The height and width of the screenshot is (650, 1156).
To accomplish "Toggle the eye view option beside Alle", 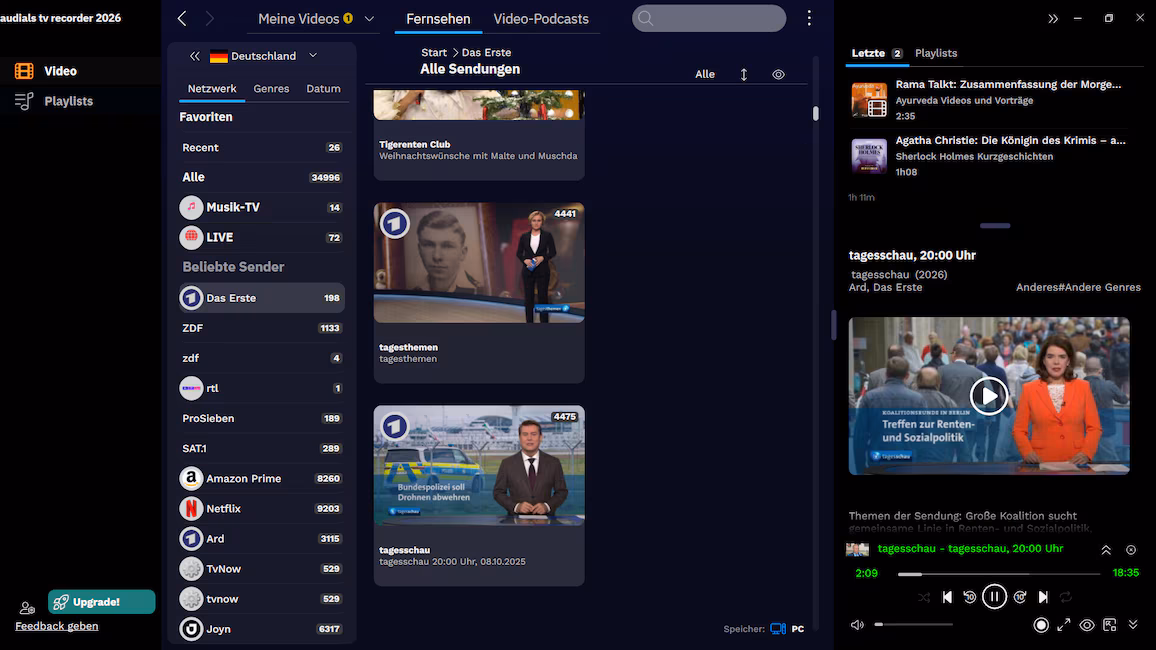I will [x=779, y=74].
